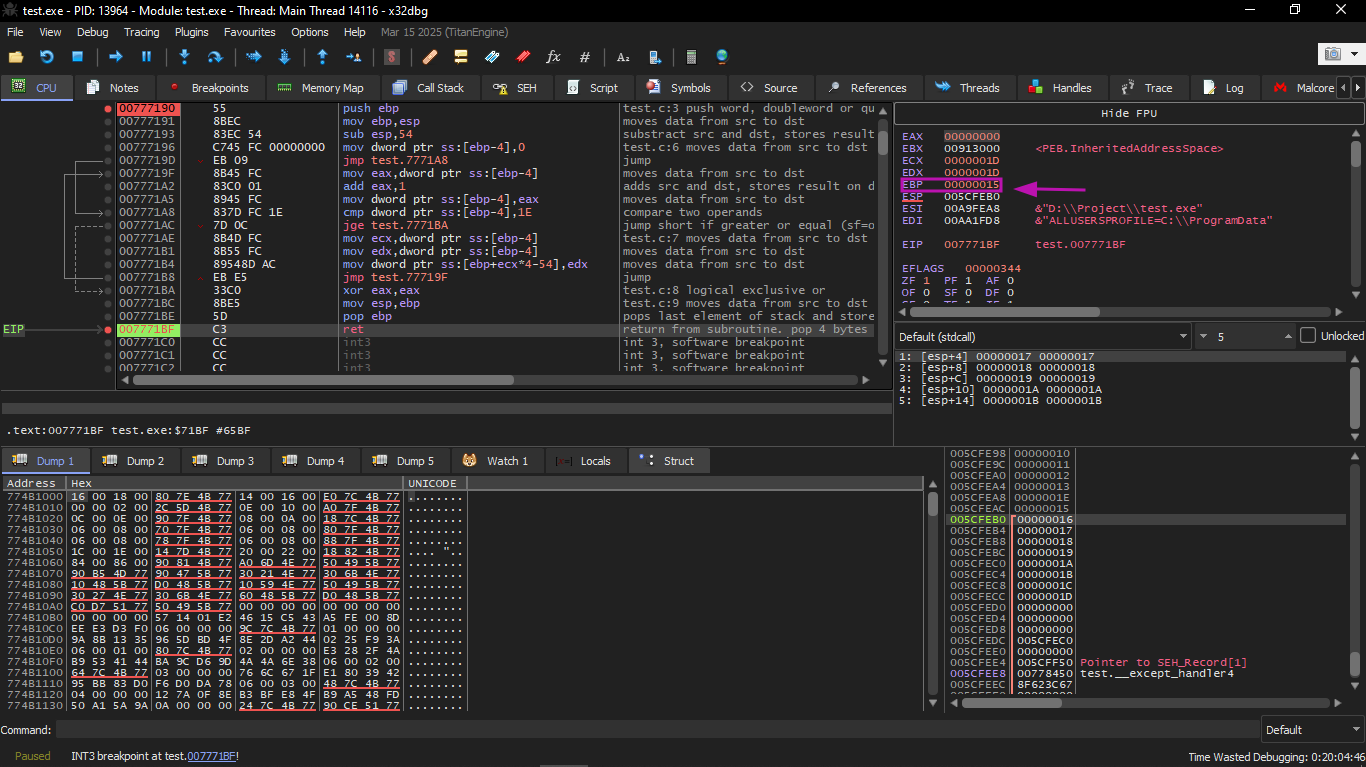1366x767 pixels.
Task: Toggle breakpoint dot at address 007771BA
Action: [108, 290]
